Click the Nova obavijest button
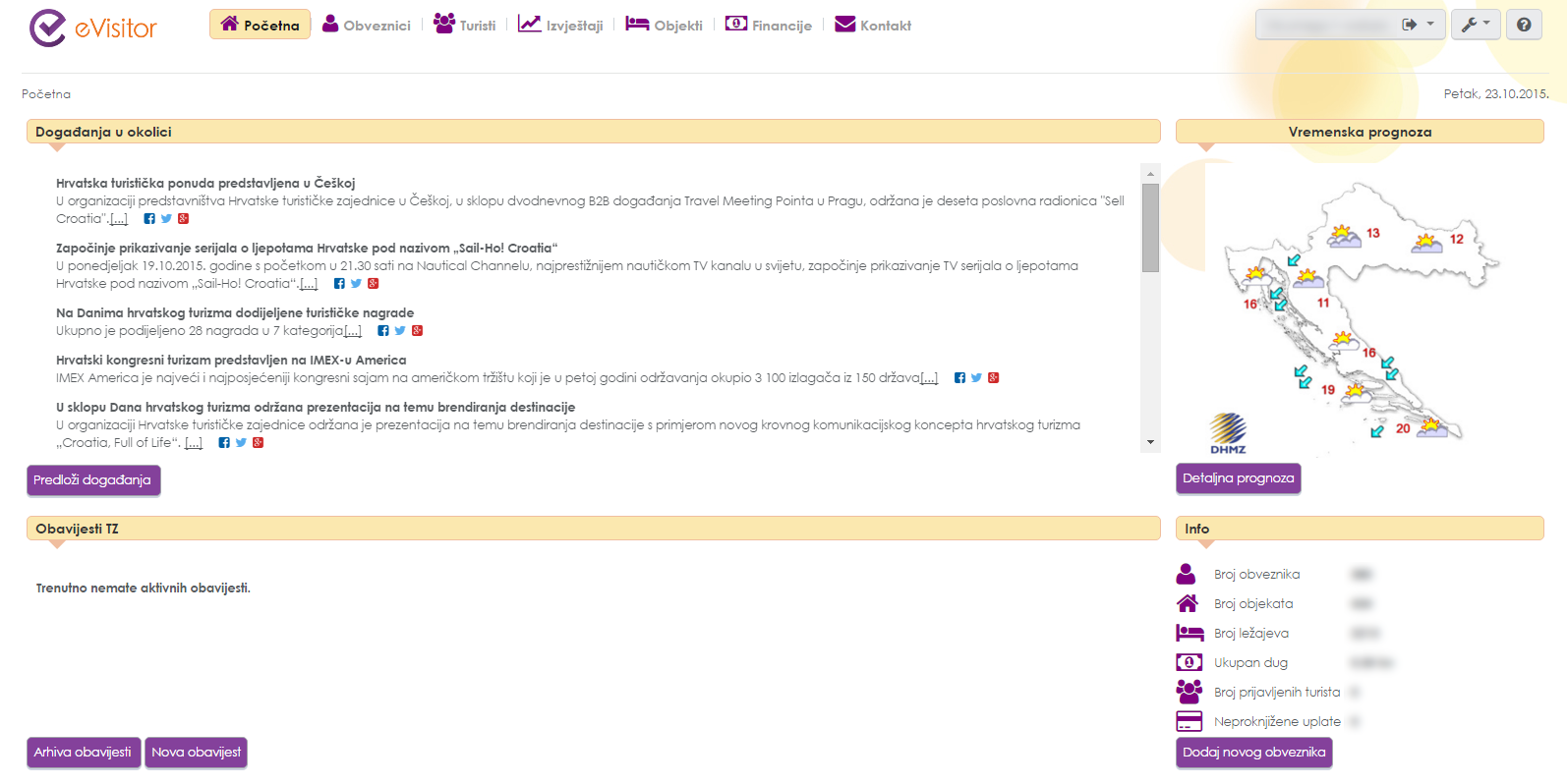 (196, 752)
